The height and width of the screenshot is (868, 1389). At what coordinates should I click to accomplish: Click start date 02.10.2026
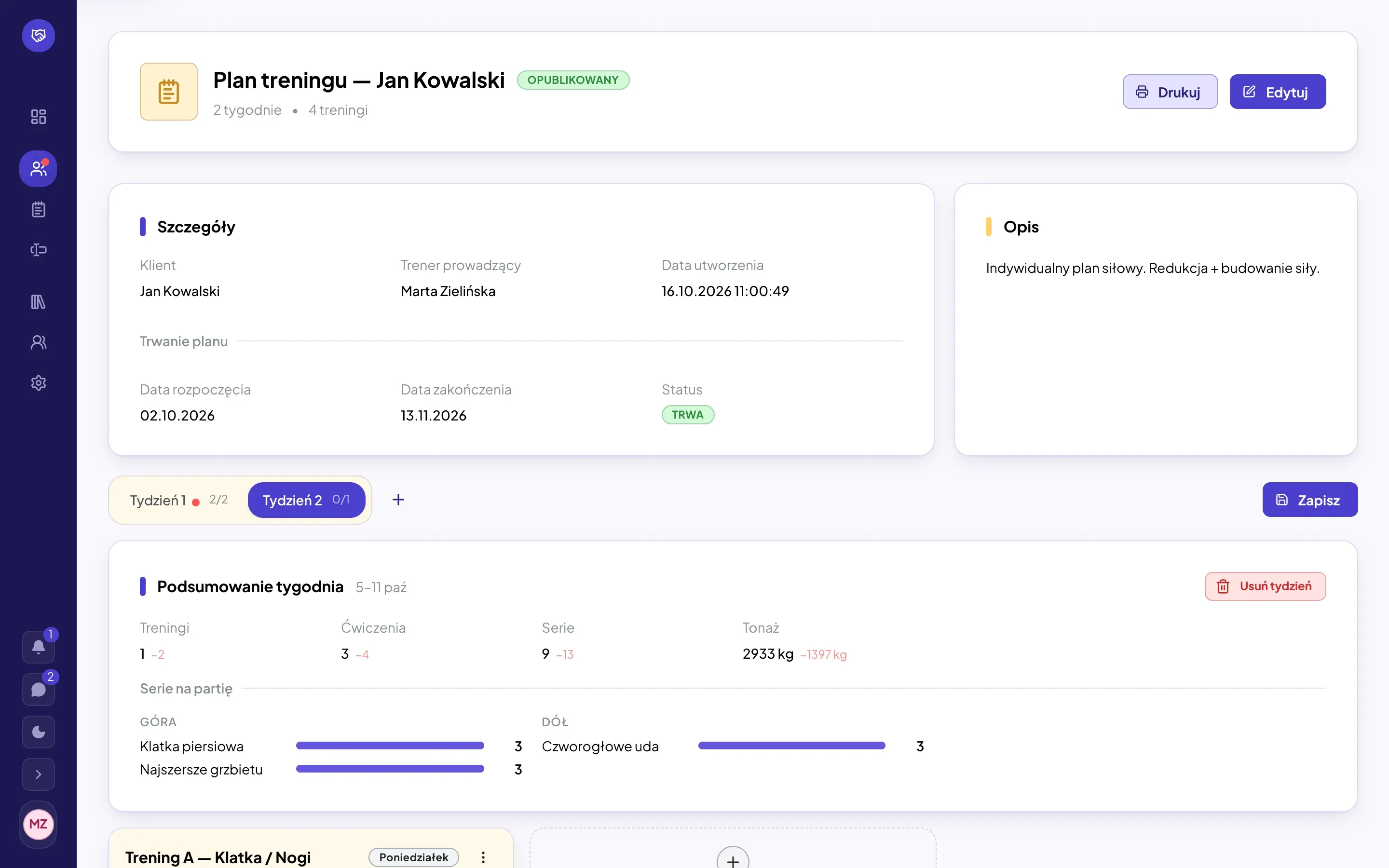pyautogui.click(x=177, y=416)
